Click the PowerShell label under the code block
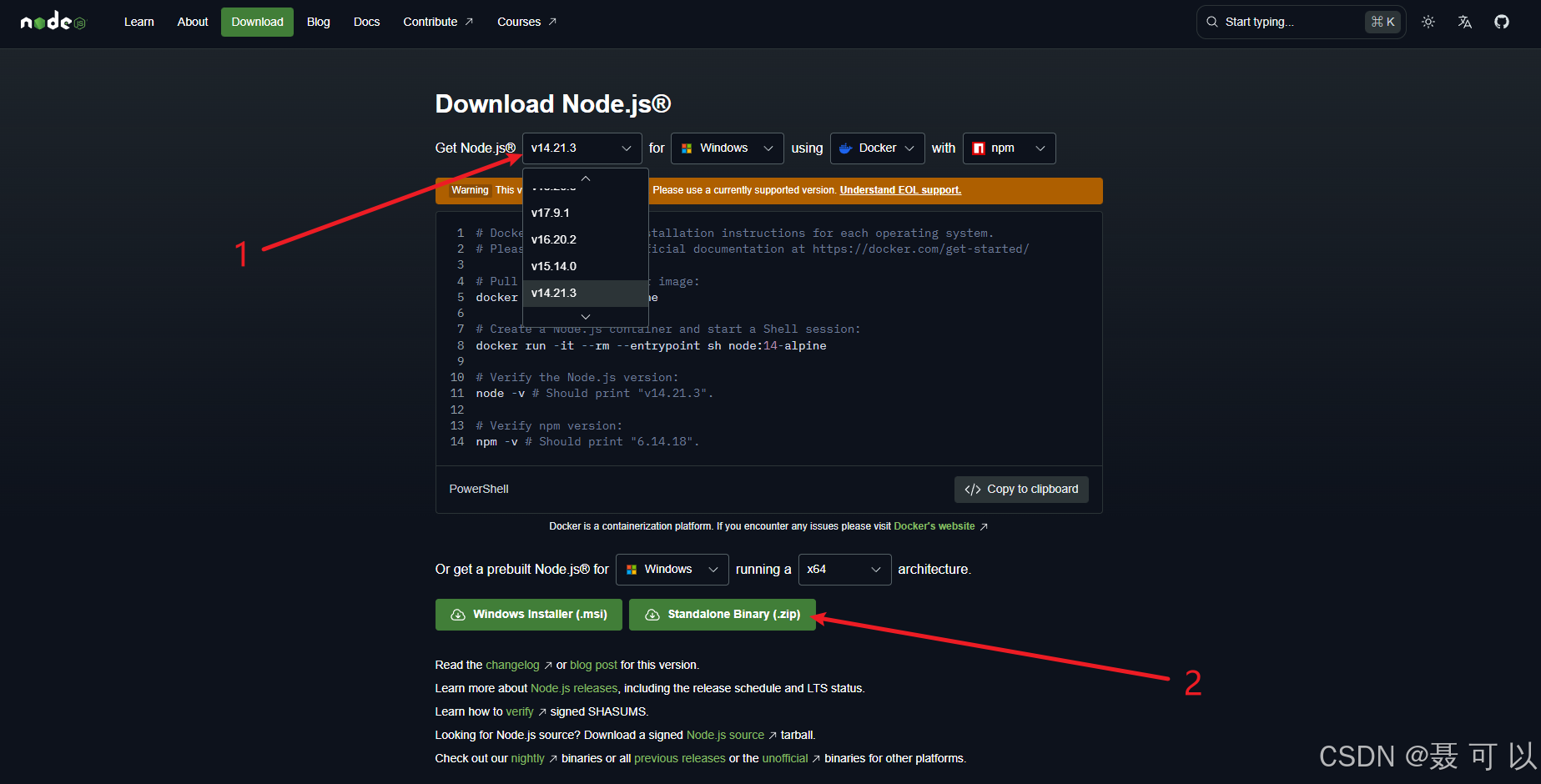This screenshot has height=784, width=1541. pyautogui.click(x=479, y=490)
